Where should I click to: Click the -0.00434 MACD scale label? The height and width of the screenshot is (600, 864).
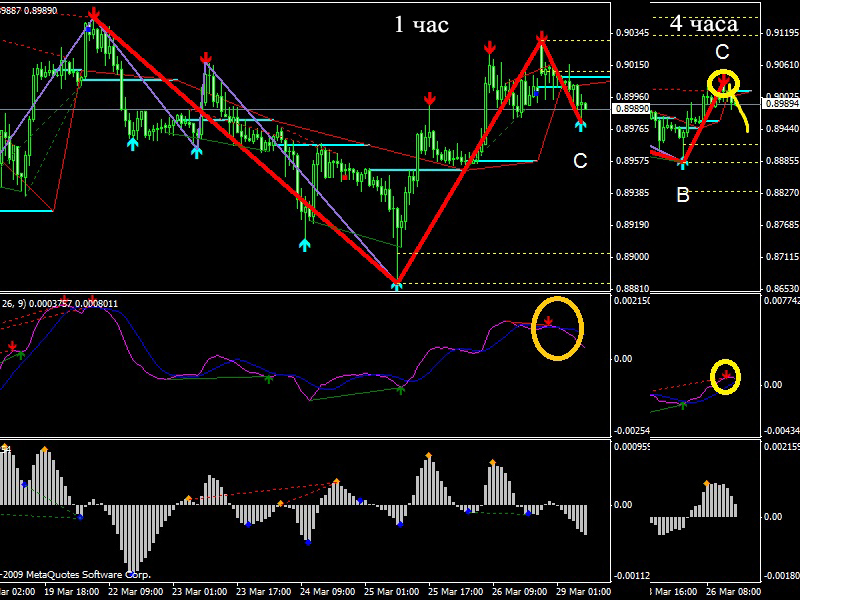[x=781, y=431]
